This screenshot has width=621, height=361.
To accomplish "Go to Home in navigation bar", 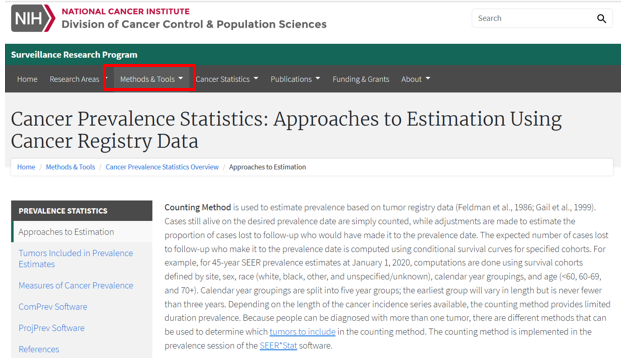I will coord(27,79).
